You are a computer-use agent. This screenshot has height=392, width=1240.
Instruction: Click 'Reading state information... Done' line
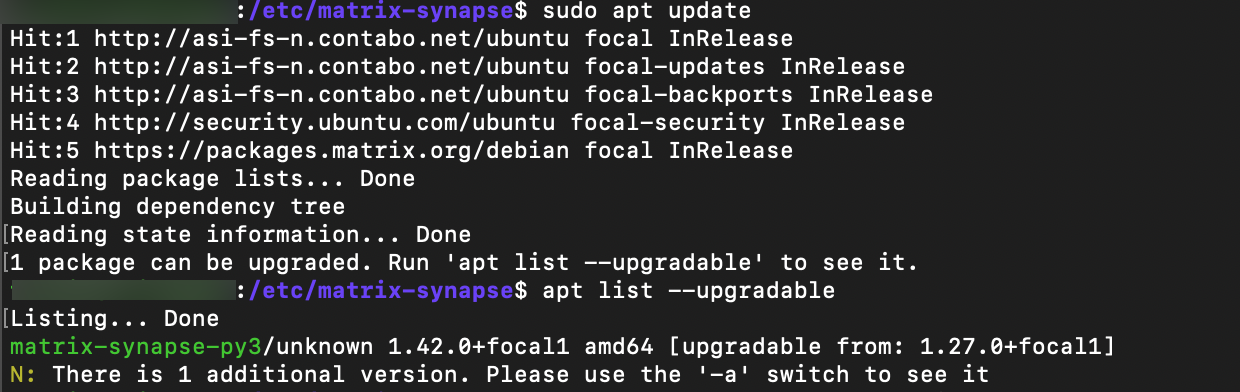coord(240,236)
